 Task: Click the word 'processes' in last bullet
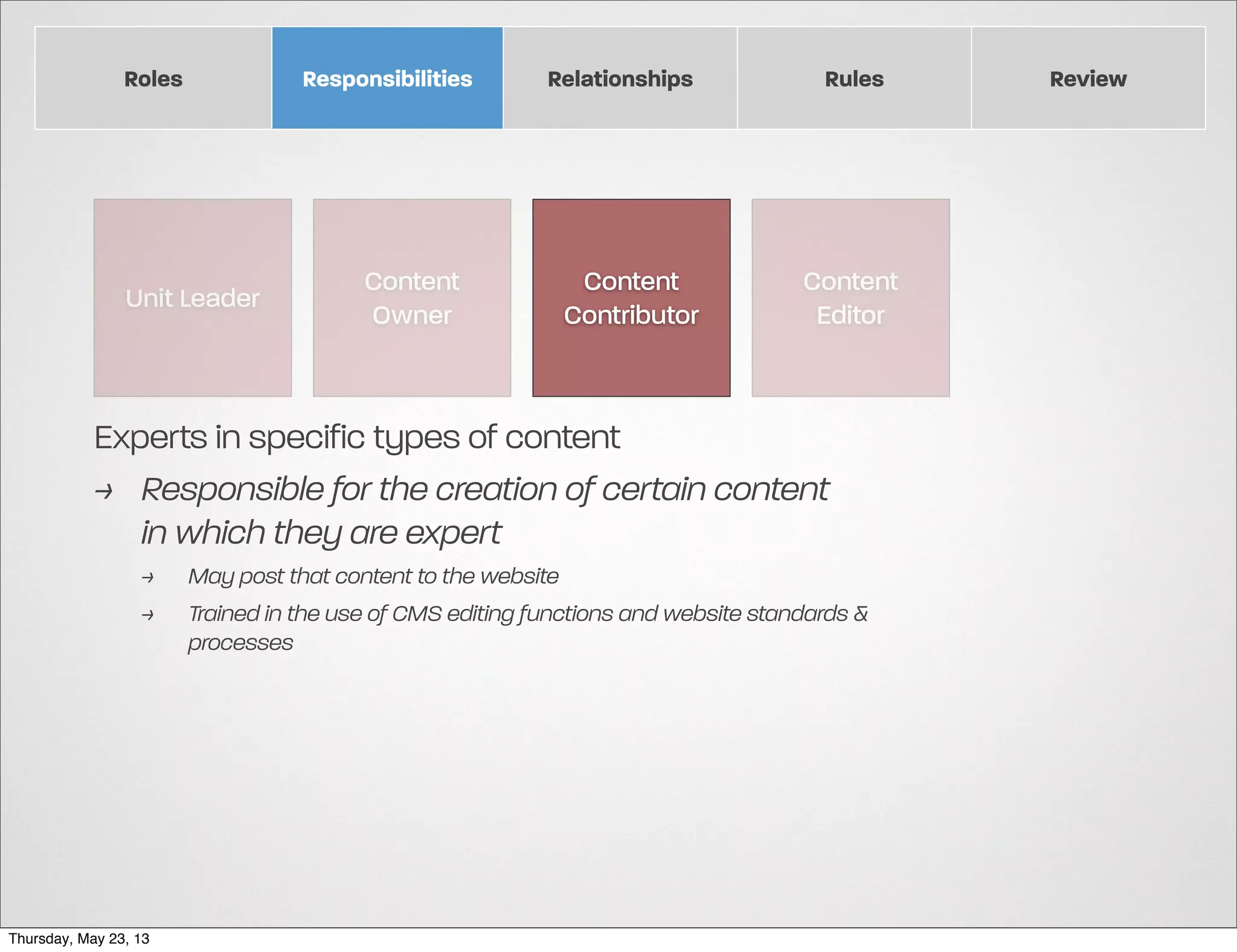pos(240,643)
